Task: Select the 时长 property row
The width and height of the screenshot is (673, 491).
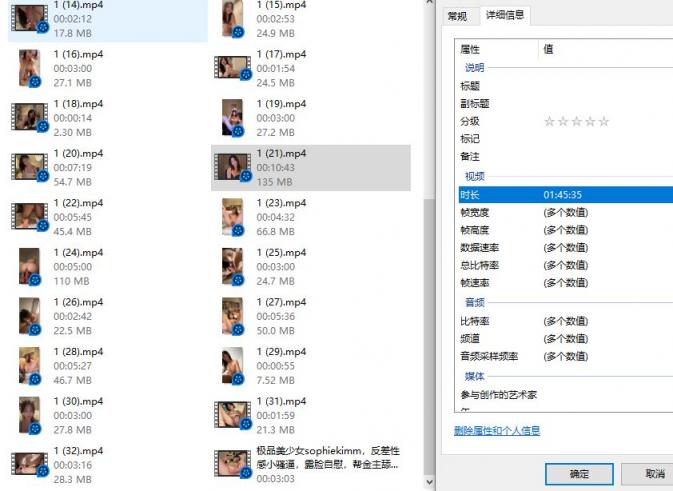Action: [560, 194]
